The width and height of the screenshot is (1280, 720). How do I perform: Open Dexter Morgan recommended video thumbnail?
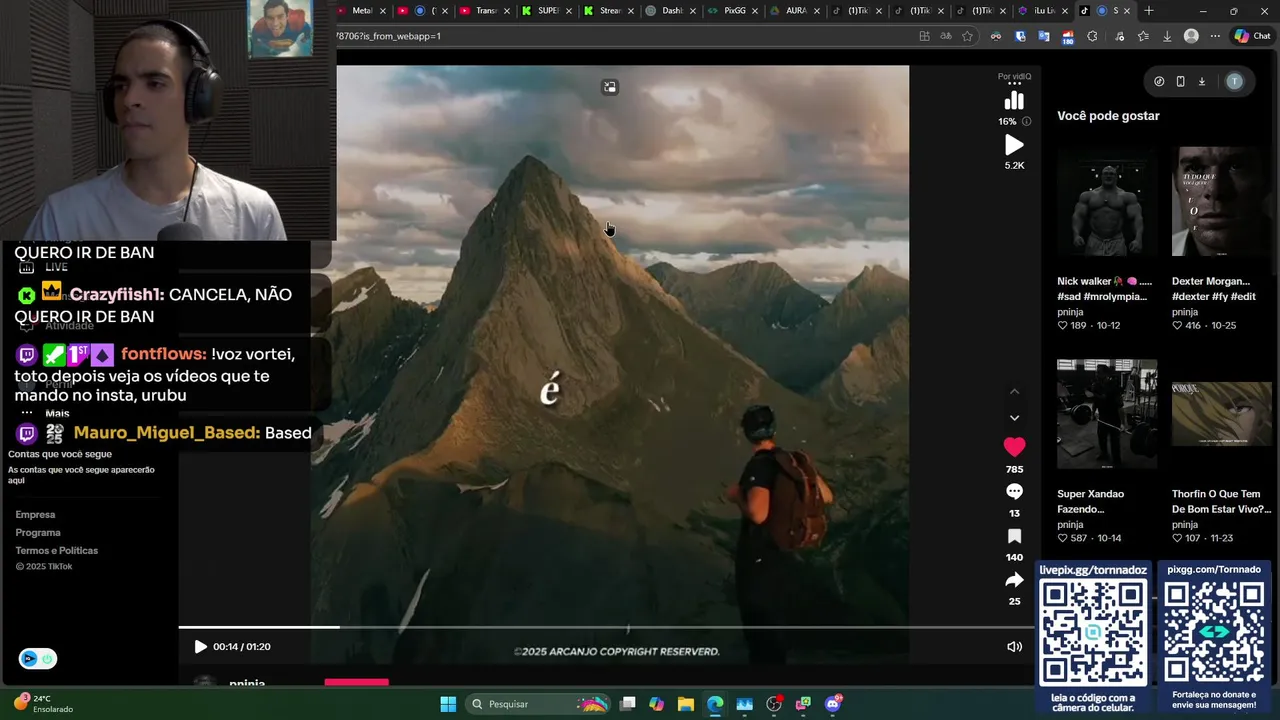tap(1222, 203)
